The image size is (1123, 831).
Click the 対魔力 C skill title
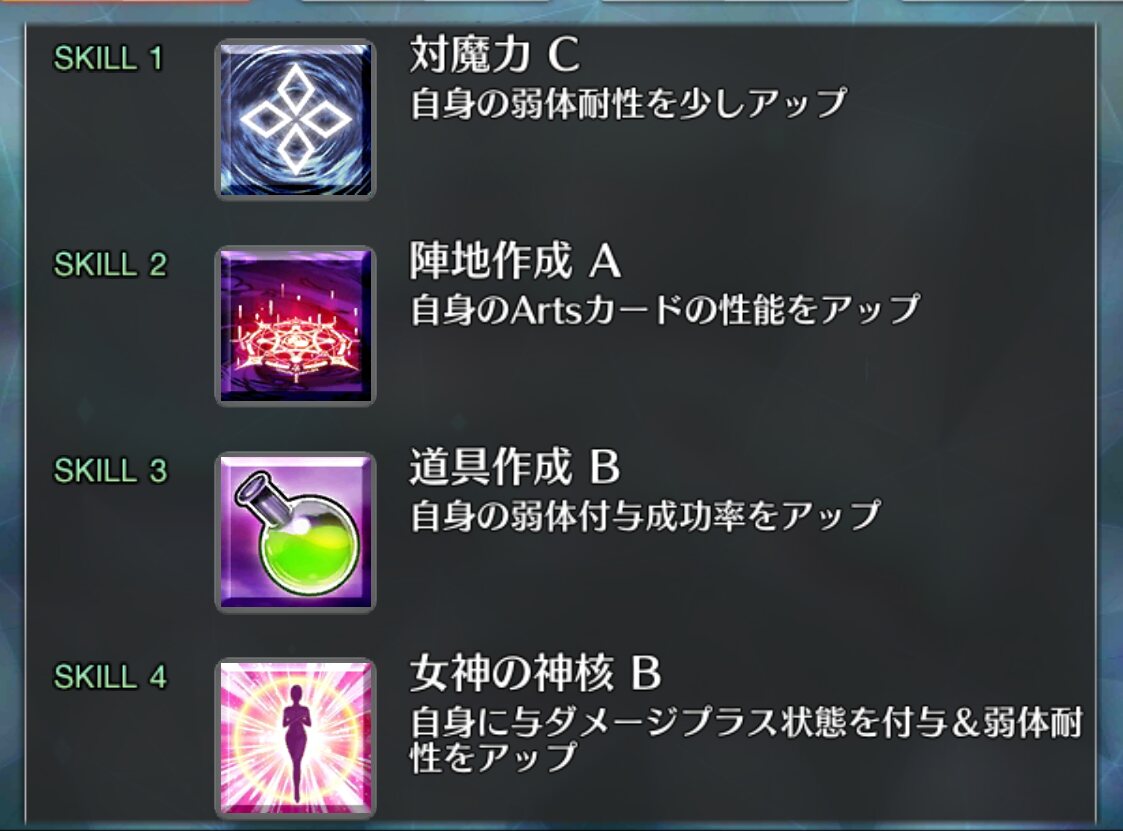(494, 54)
